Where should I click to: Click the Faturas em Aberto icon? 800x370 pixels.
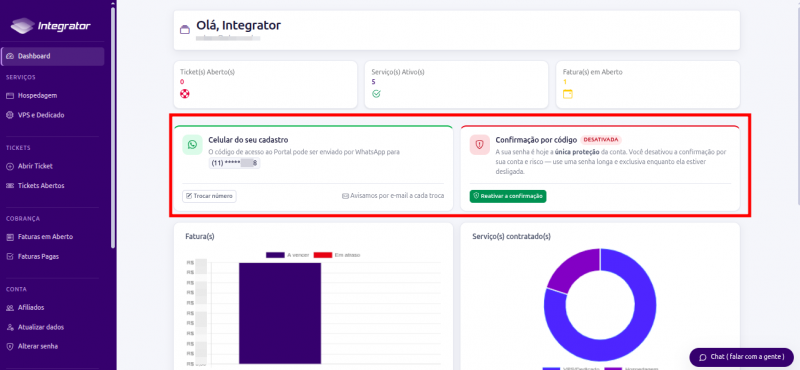coord(10,237)
